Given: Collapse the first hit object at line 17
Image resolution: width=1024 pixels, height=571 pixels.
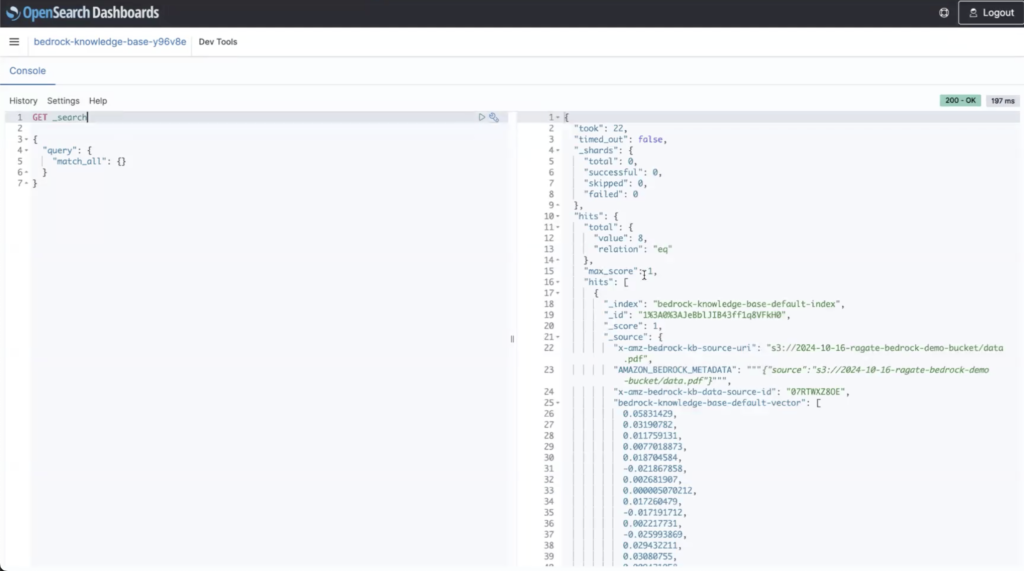Looking at the screenshot, I should point(558,293).
